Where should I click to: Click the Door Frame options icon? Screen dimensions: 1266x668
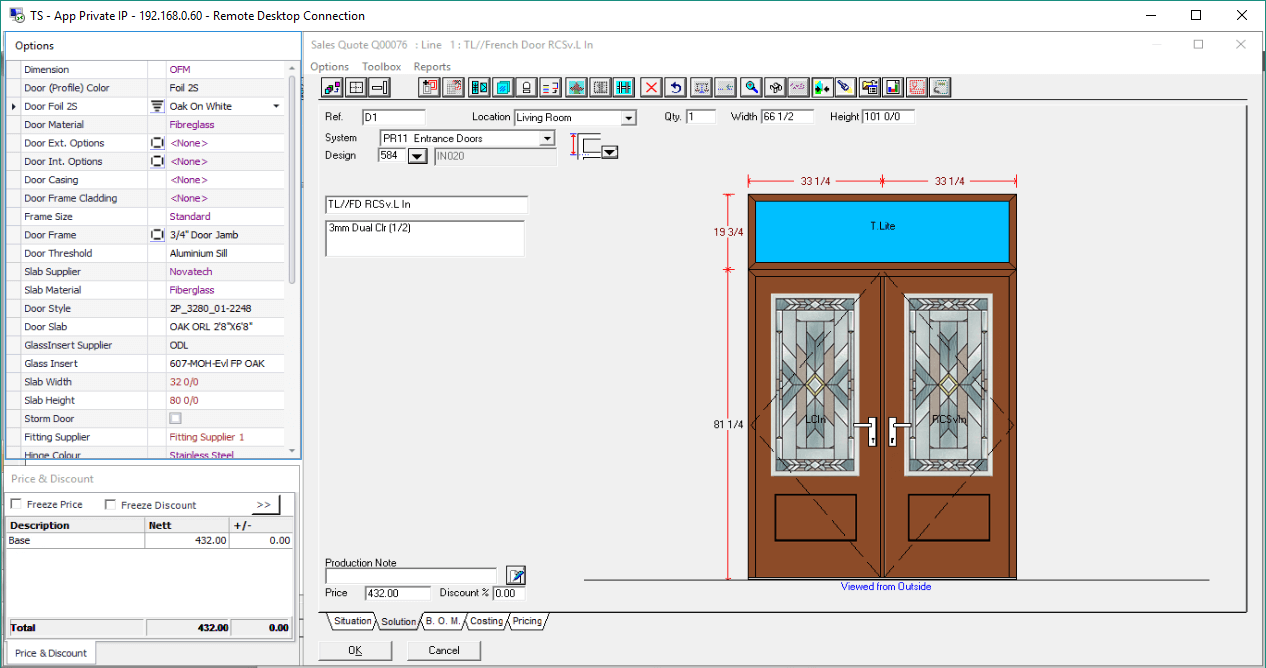(x=157, y=235)
